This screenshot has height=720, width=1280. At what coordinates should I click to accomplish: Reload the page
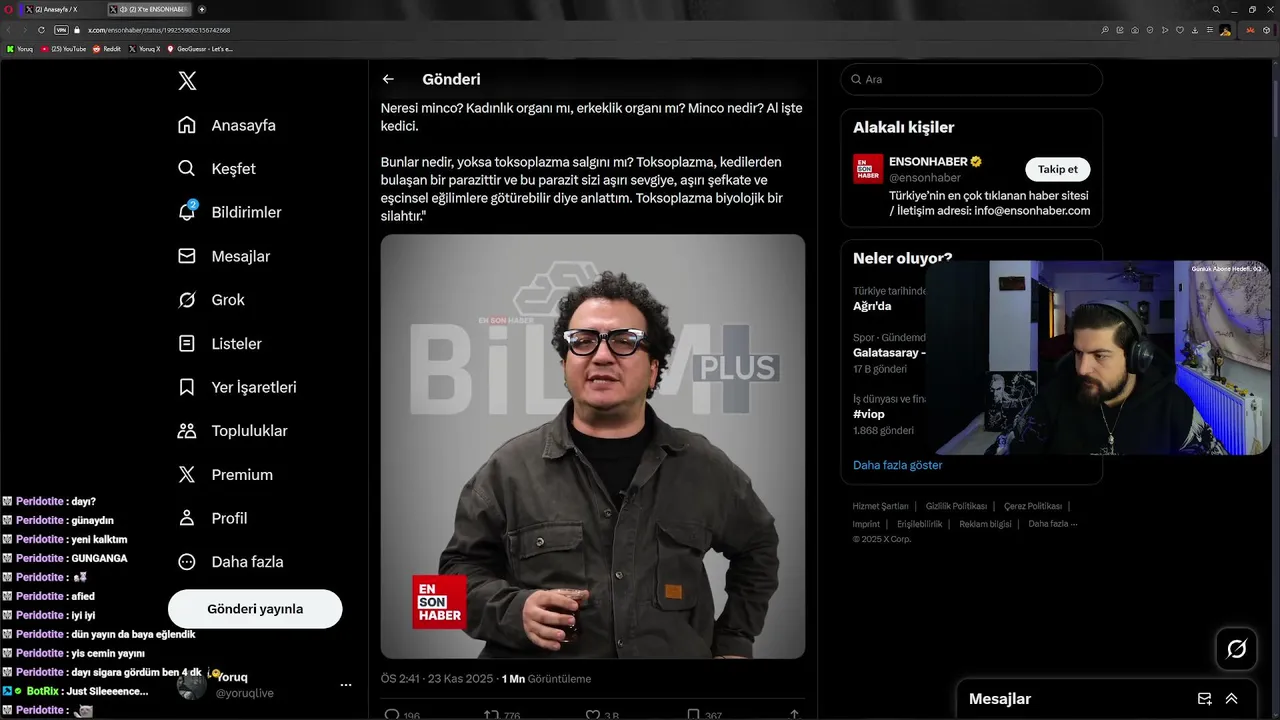pos(41,30)
